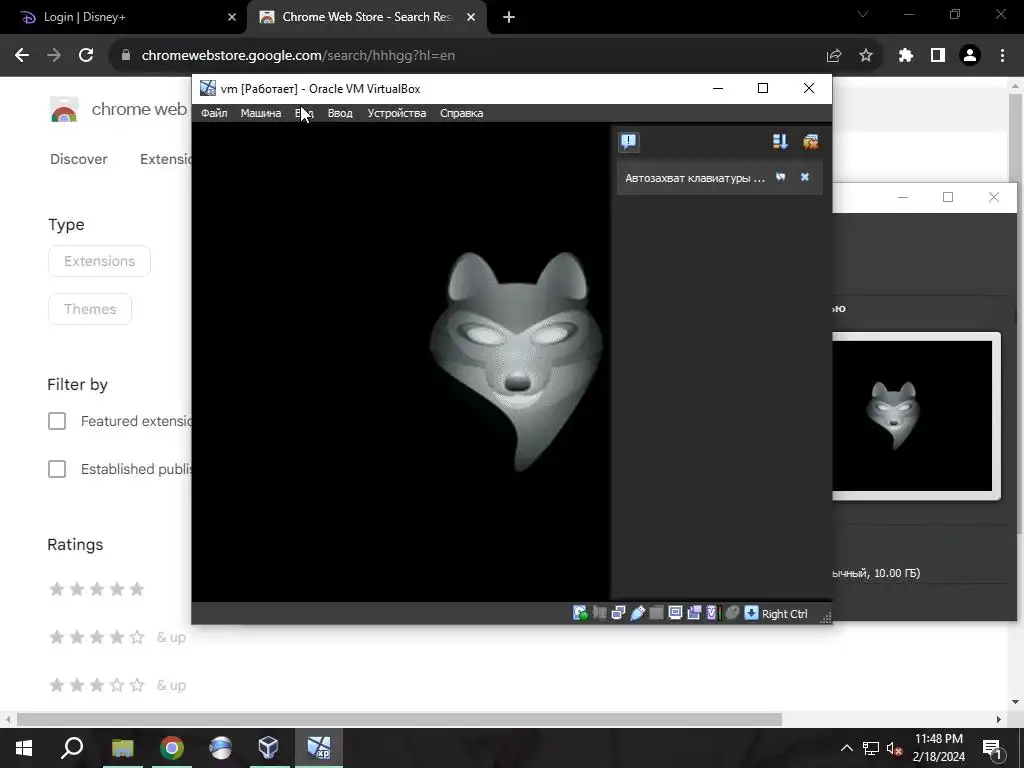1024x768 pixels.
Task: Open the Машина menu in VirtualBox
Action: tap(261, 113)
